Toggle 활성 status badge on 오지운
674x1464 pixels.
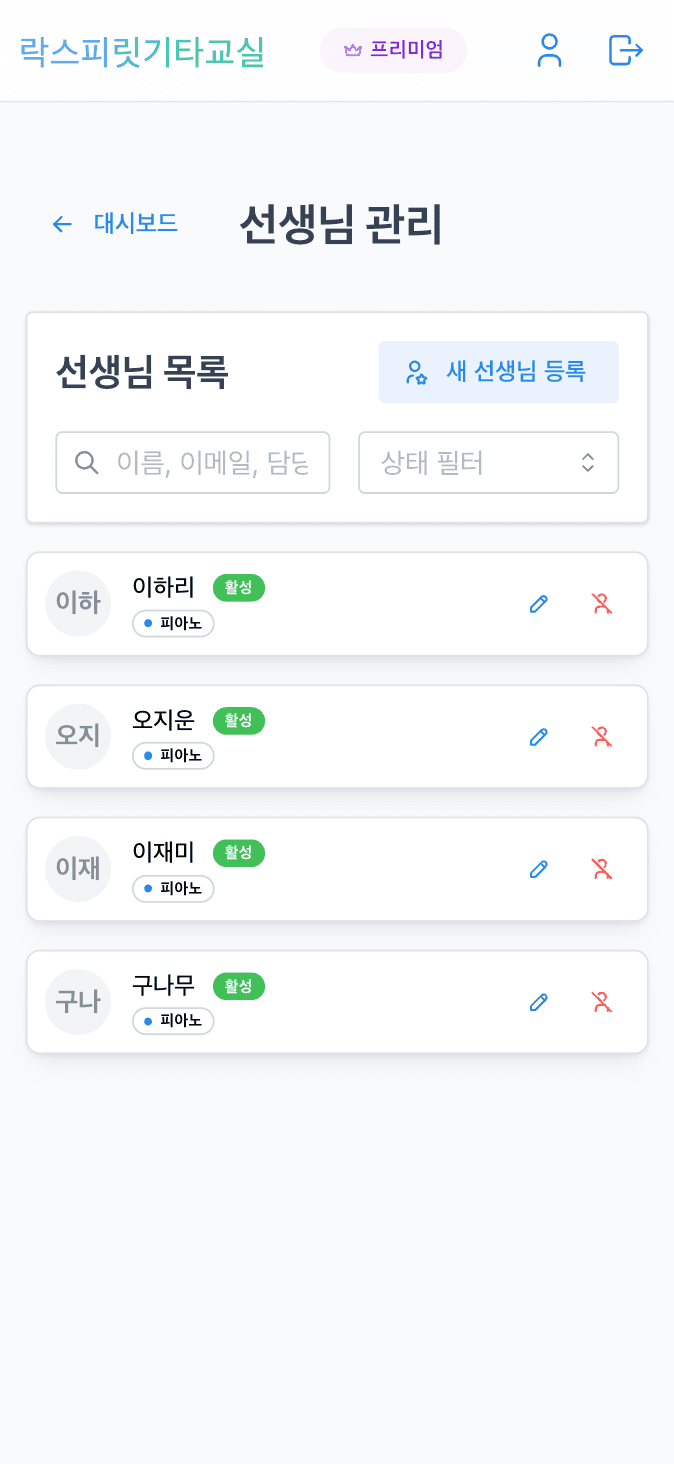(x=238, y=720)
